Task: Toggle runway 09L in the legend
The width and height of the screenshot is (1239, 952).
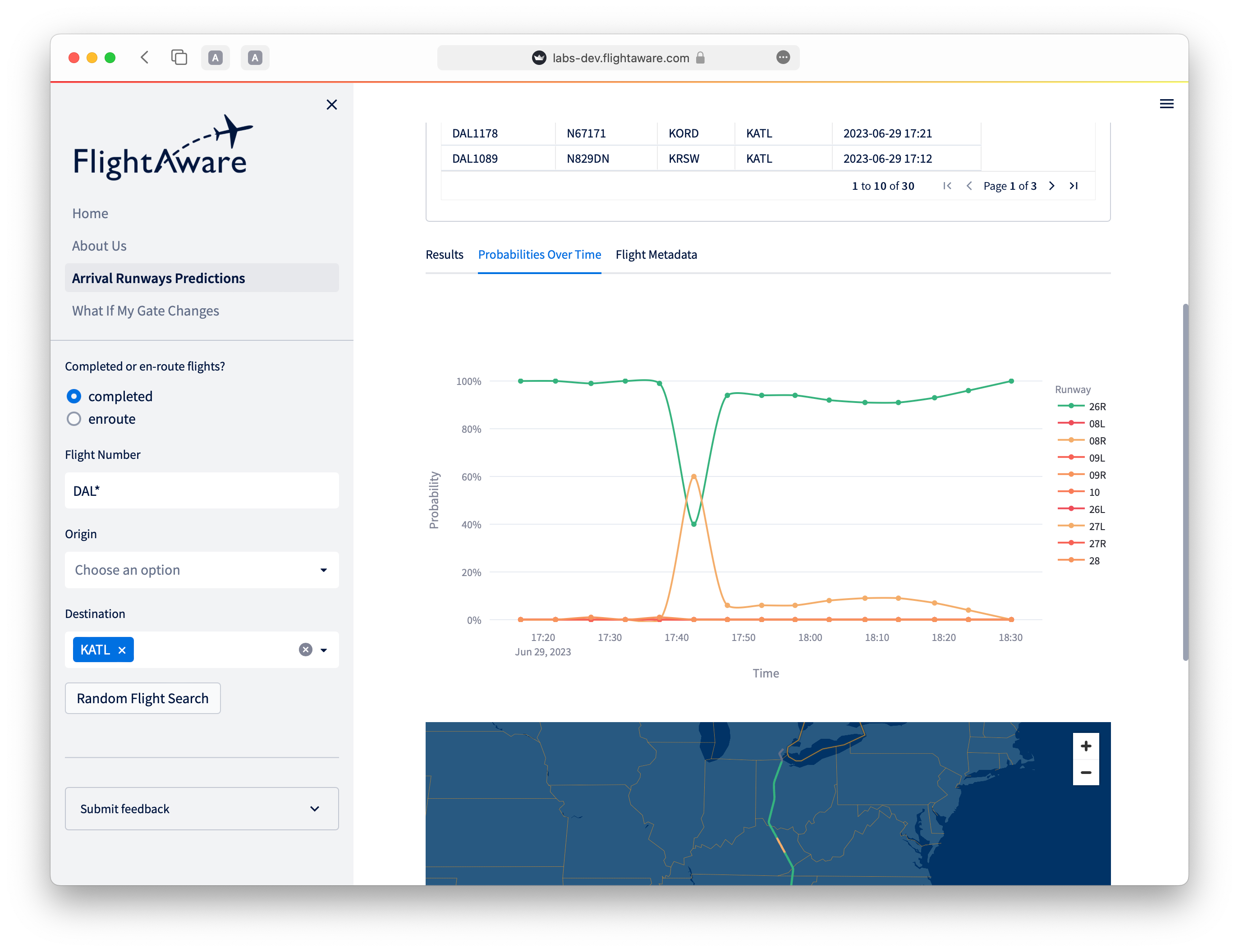Action: (1082, 458)
